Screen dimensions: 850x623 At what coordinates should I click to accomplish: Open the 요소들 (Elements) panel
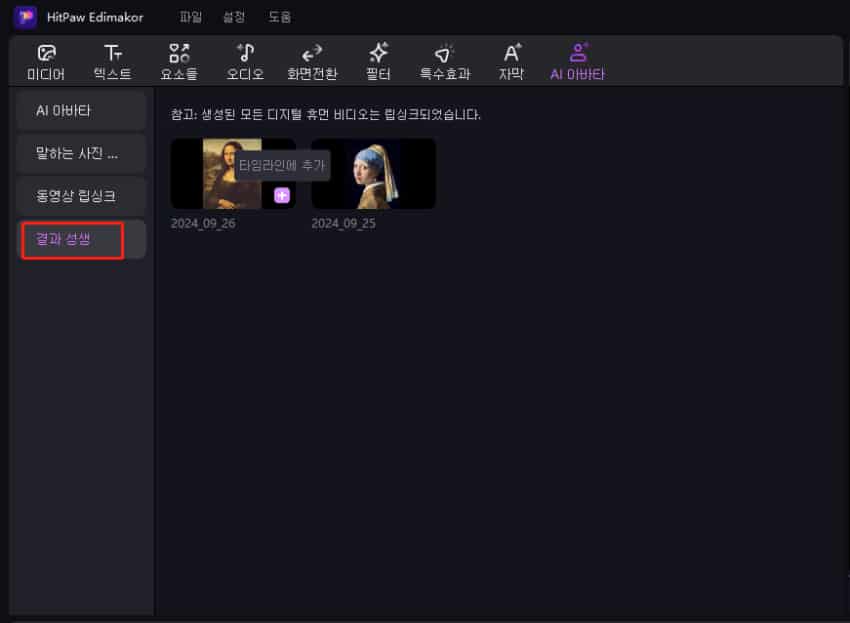[179, 63]
